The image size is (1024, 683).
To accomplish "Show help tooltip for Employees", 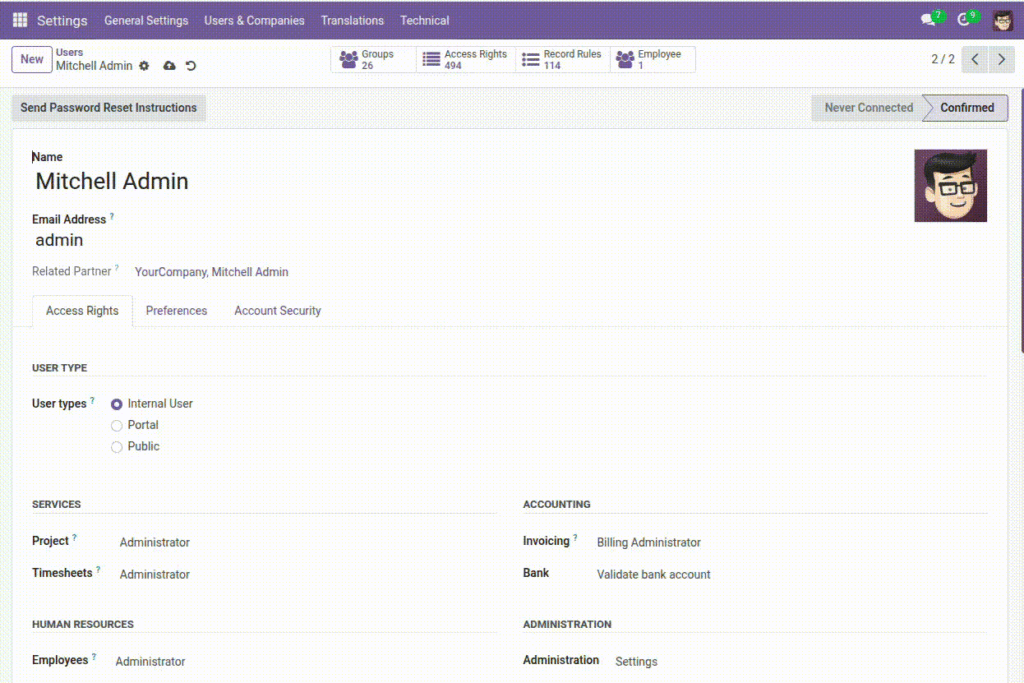I will coord(94,656).
